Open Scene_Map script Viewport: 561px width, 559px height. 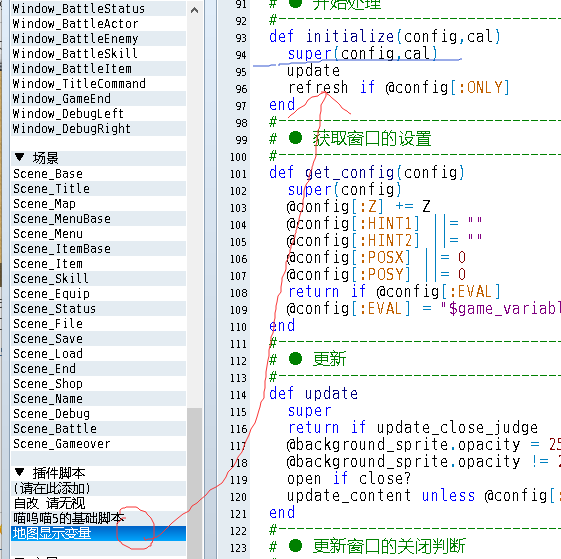tap(99, 204)
